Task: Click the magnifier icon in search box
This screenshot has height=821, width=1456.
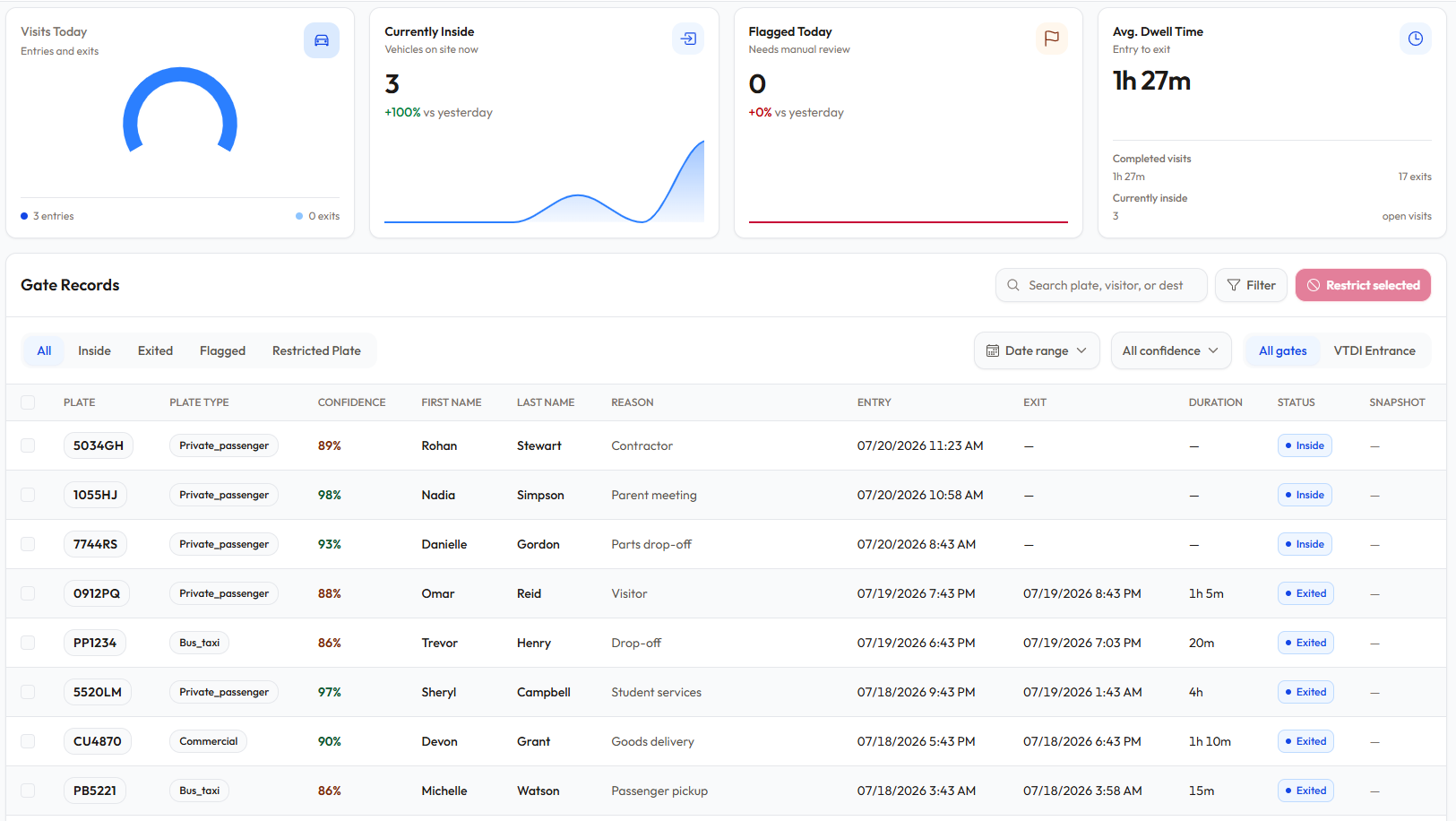Action: 1013,285
